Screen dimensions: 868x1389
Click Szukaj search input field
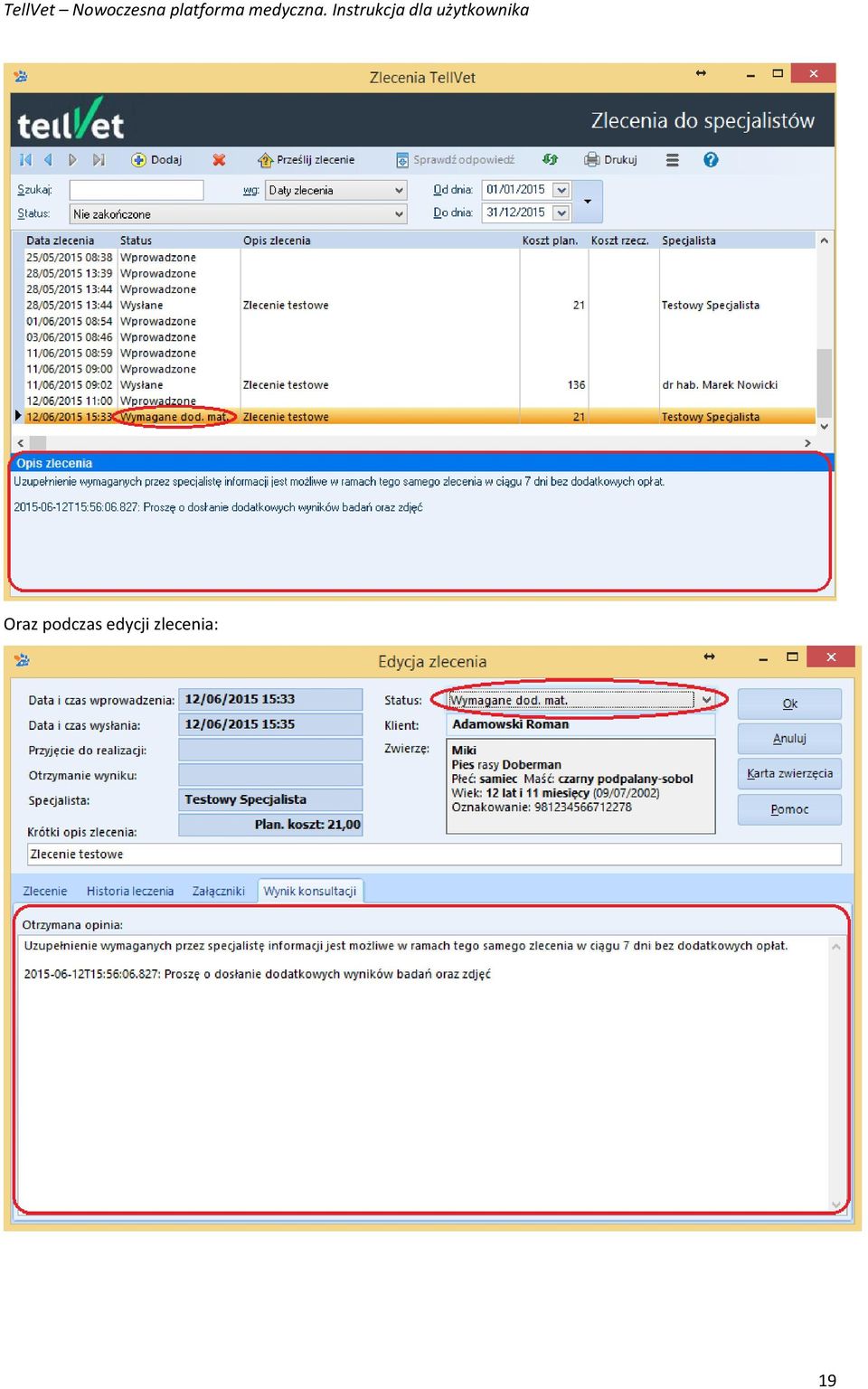click(137, 190)
